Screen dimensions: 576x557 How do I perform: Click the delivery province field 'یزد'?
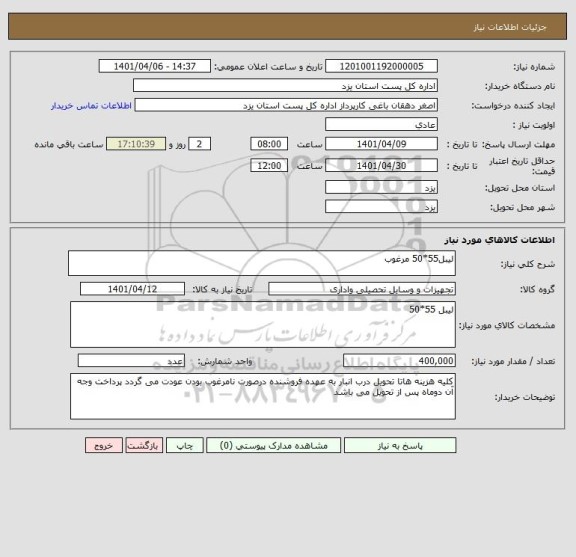pos(381,187)
